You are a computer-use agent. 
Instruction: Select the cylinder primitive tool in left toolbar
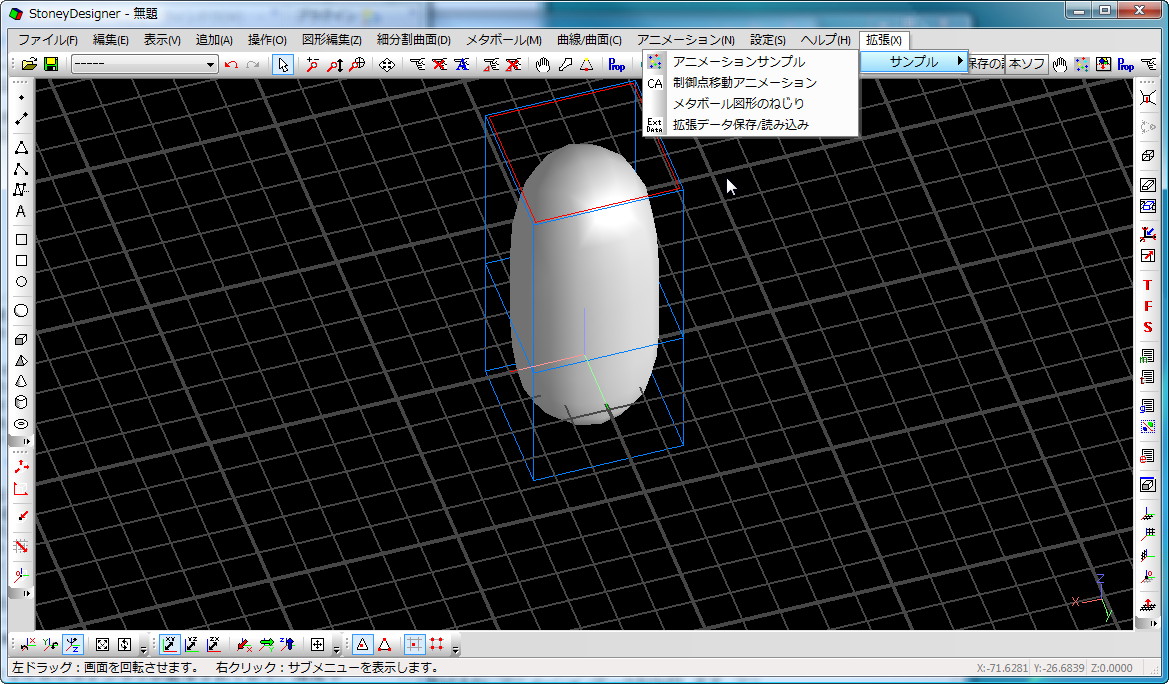(x=21, y=402)
